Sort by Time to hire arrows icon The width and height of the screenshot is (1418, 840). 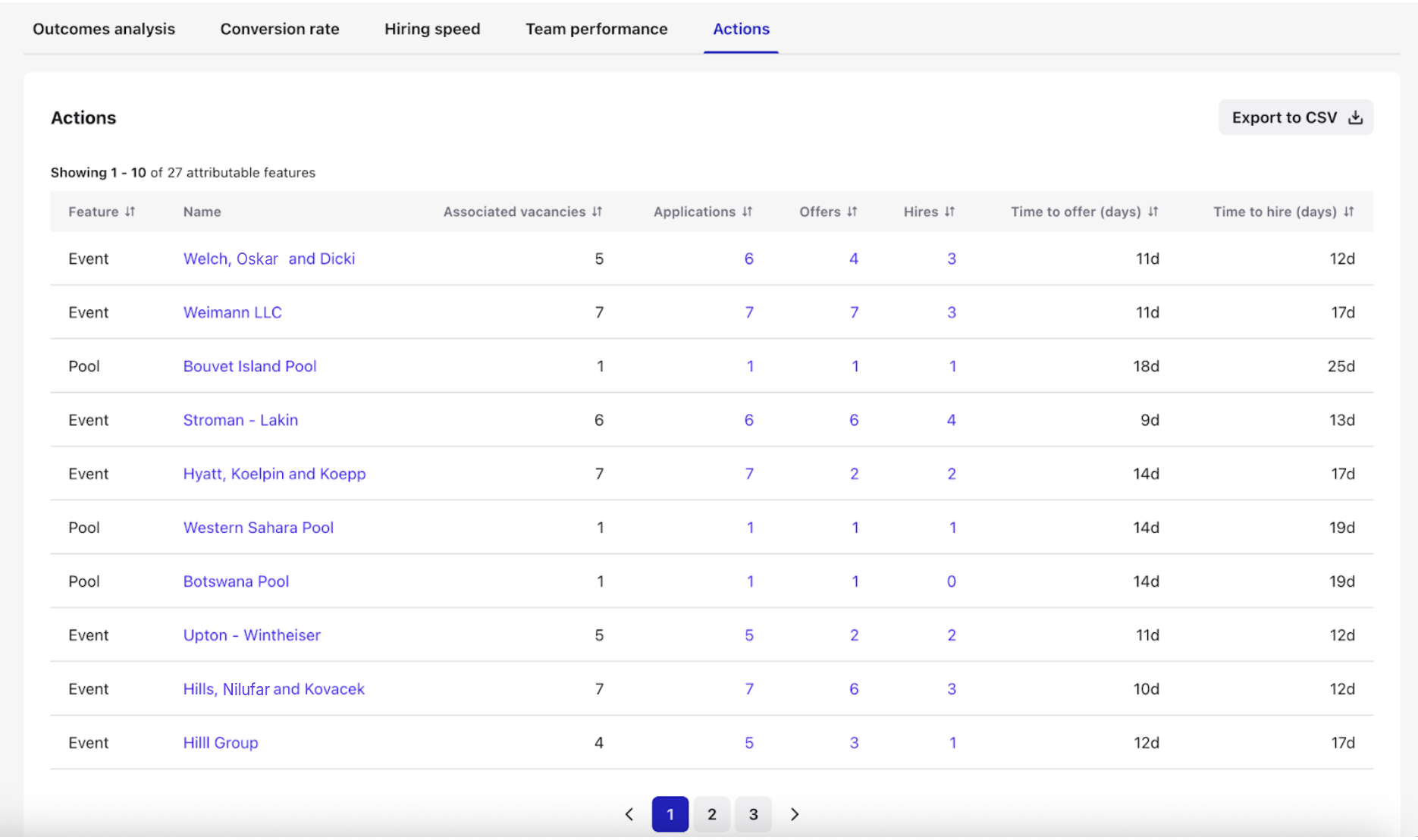[1349, 212]
